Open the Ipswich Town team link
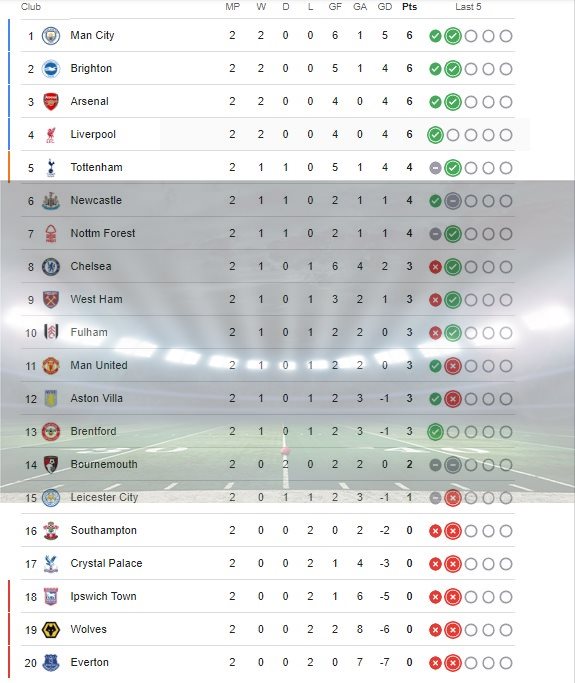The height and width of the screenshot is (683, 575). (x=103, y=596)
